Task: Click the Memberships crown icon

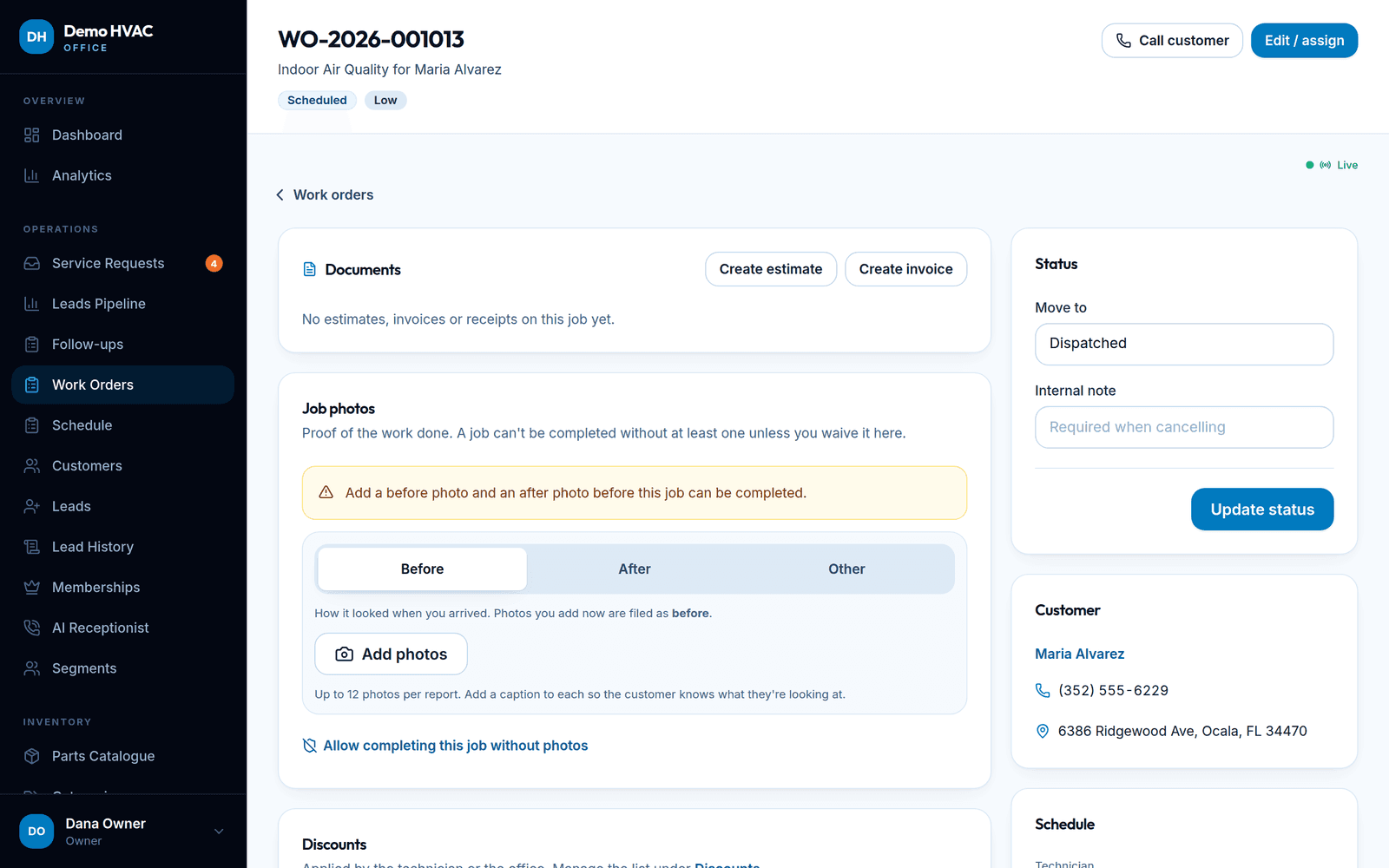Action: click(32, 588)
